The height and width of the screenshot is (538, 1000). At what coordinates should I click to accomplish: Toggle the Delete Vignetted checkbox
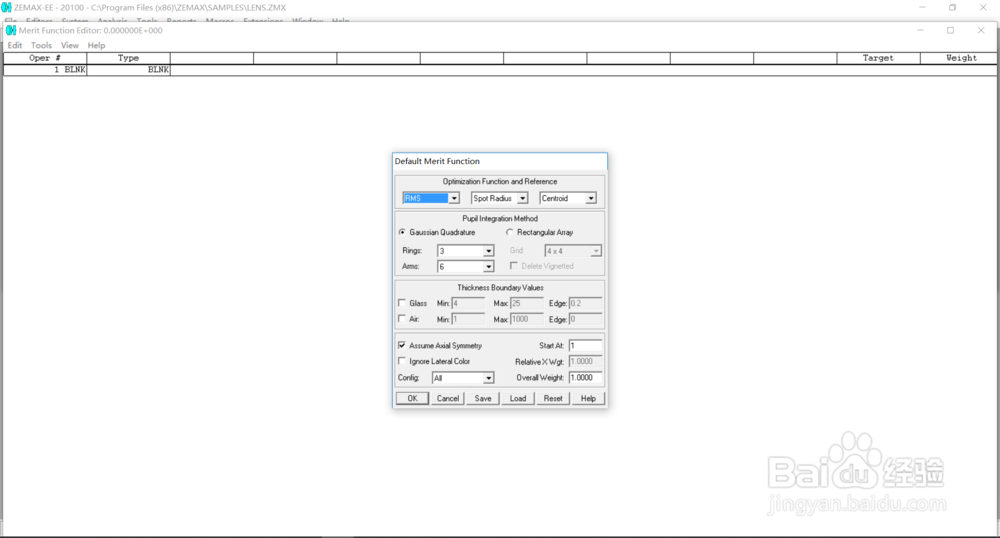click(x=514, y=266)
